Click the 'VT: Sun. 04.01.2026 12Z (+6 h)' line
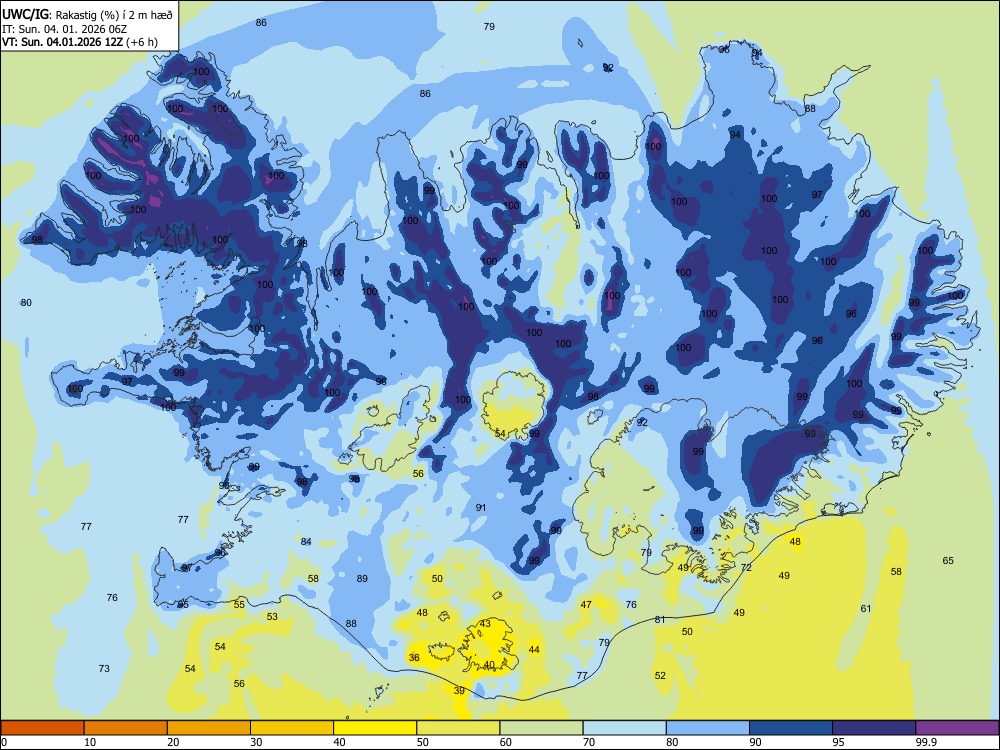This screenshot has width=1000, height=750. (80, 42)
